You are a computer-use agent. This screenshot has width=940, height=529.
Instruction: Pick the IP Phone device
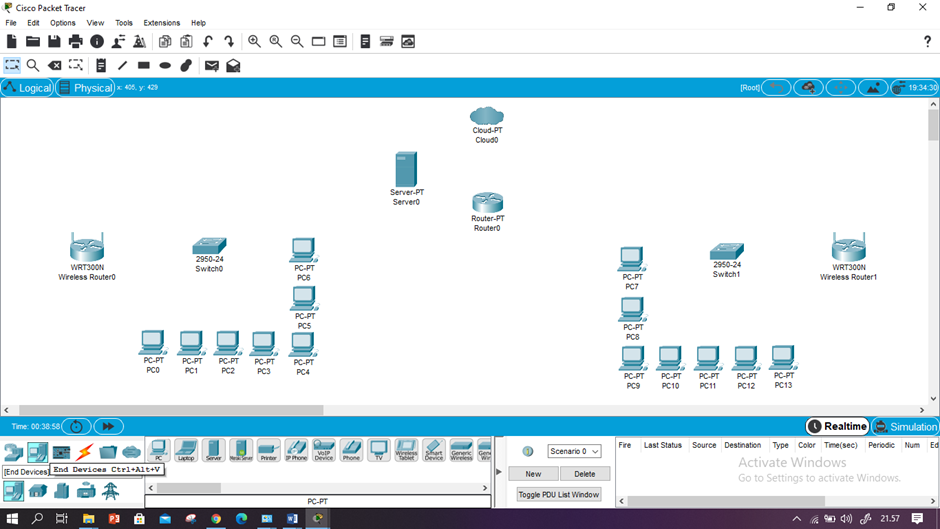296,450
